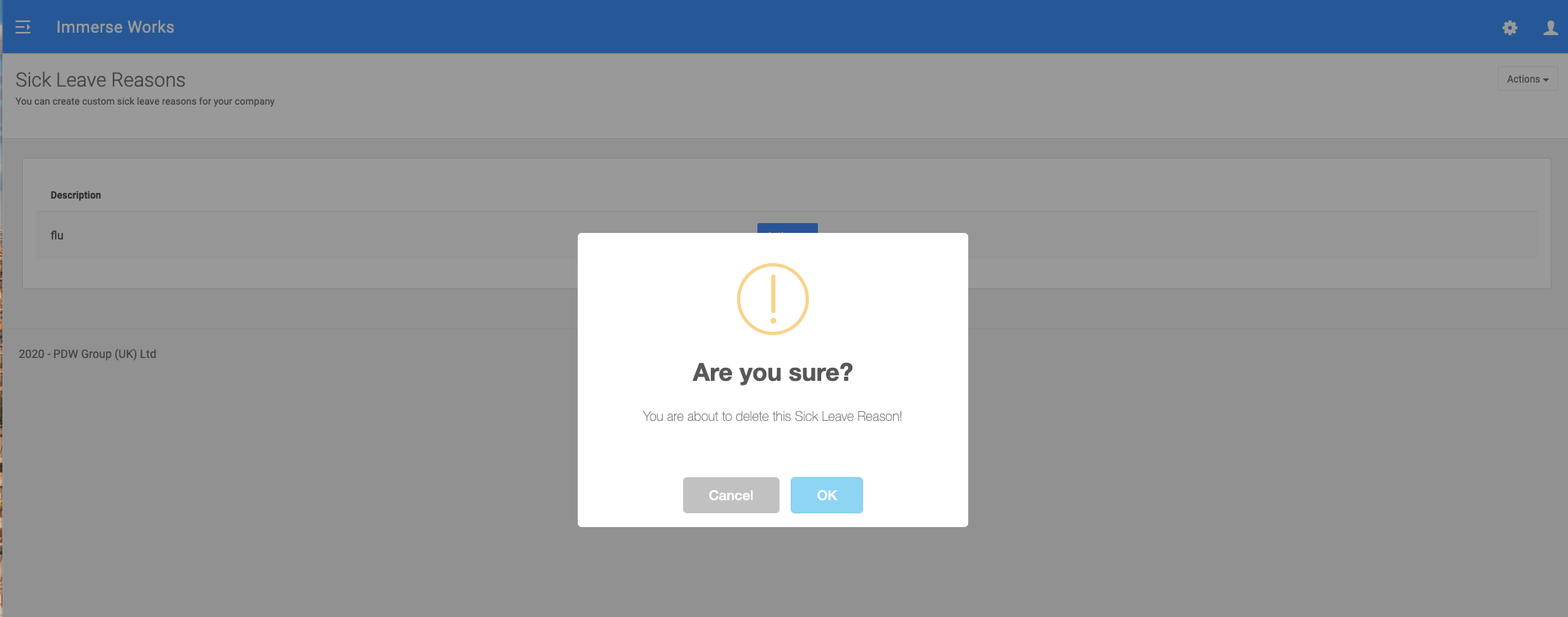Click the custom sick leave reasons subtitle
The height and width of the screenshot is (617, 1568).
pyautogui.click(x=145, y=101)
